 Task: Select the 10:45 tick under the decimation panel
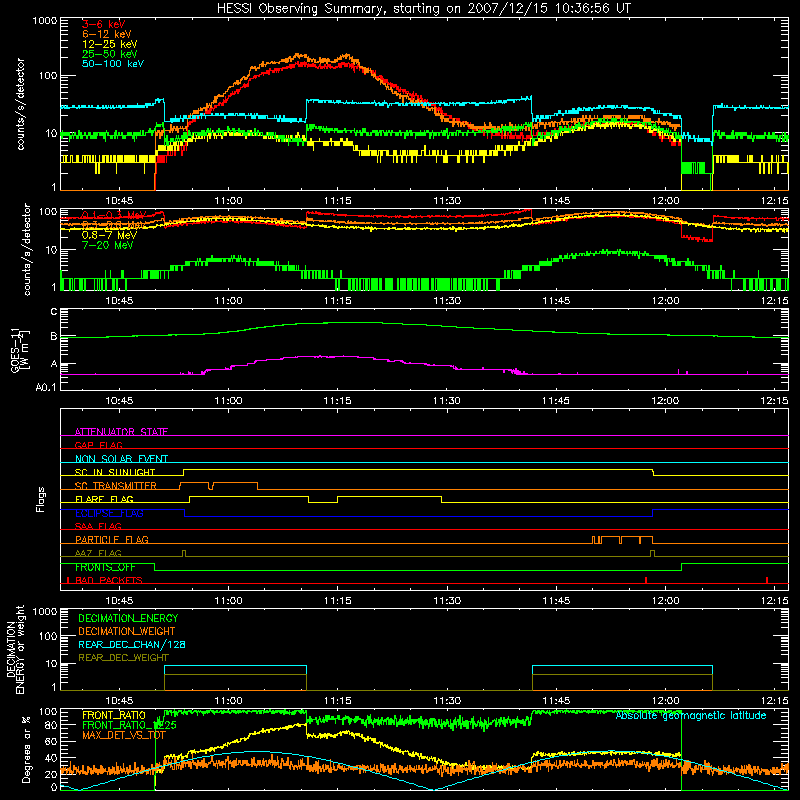click(x=119, y=701)
